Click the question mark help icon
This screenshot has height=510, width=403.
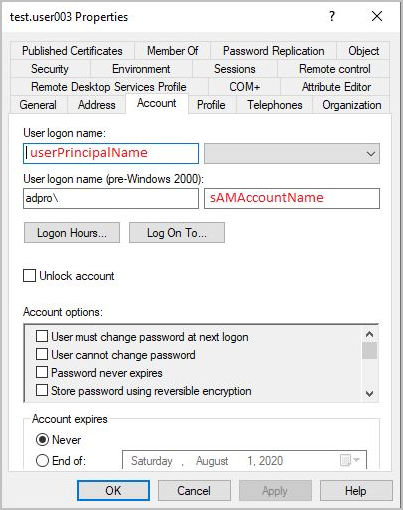tap(332, 16)
